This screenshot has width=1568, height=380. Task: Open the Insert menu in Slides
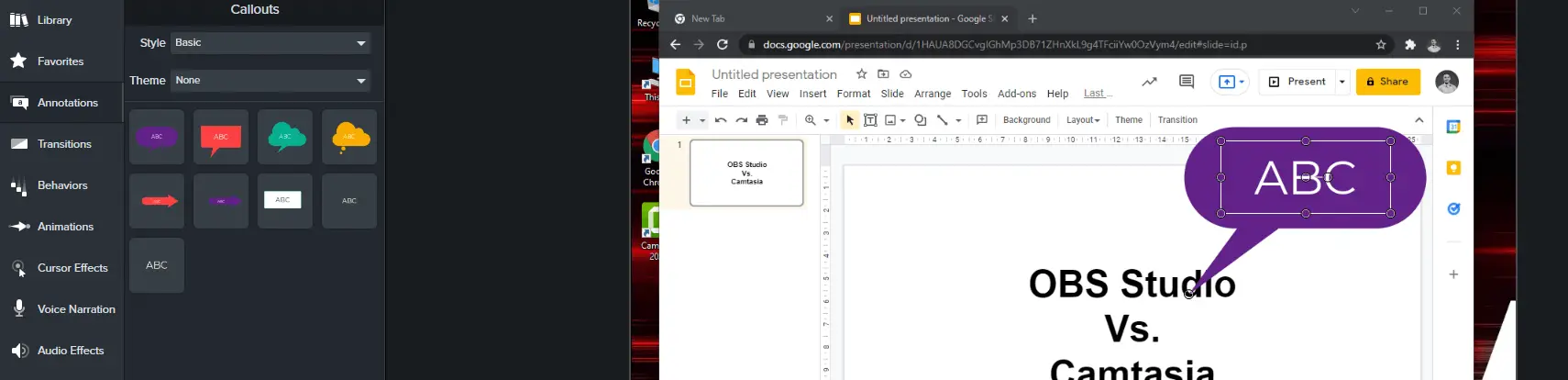[x=812, y=94]
